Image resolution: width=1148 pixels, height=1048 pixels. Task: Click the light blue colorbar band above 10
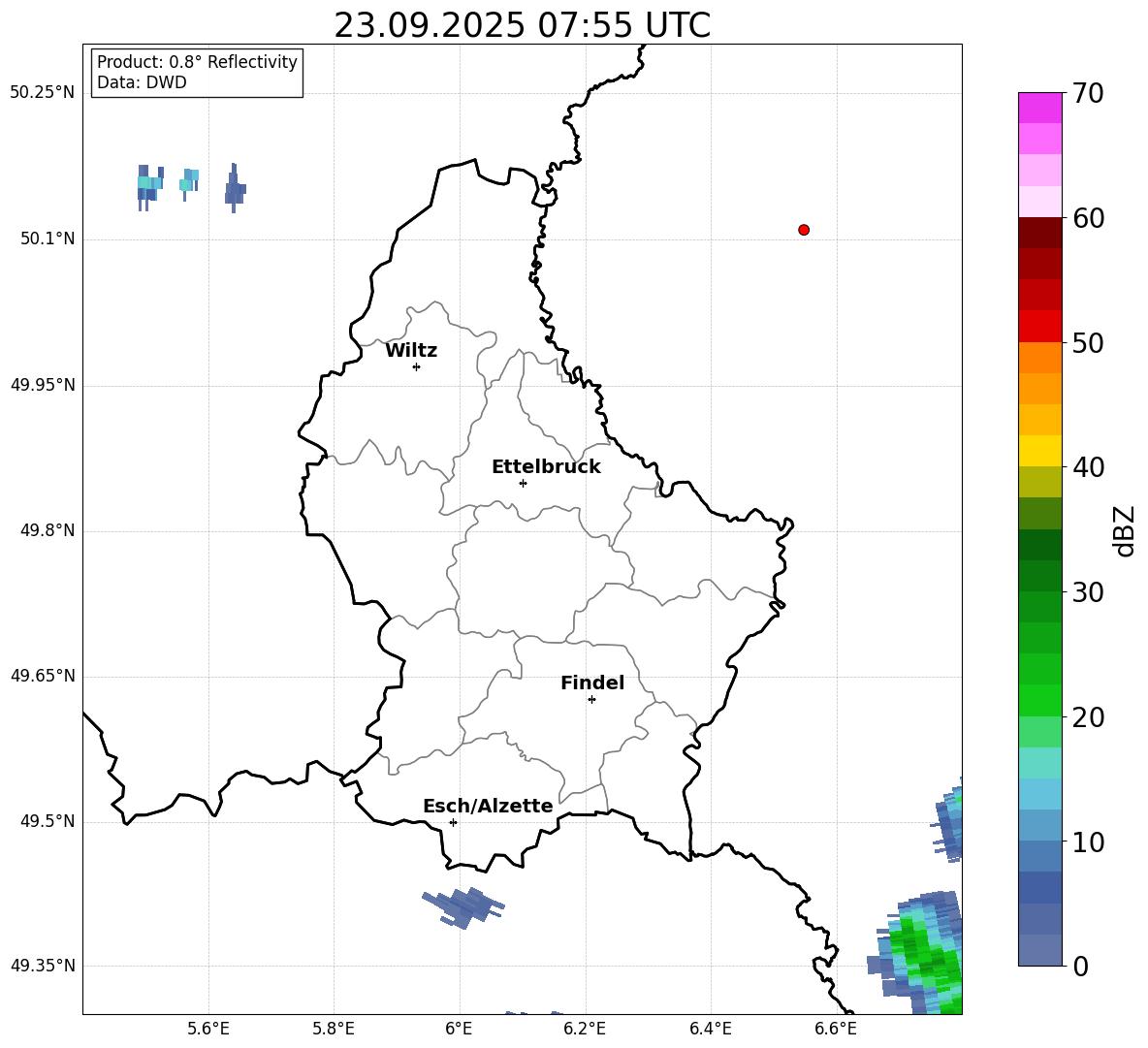coord(1039,825)
